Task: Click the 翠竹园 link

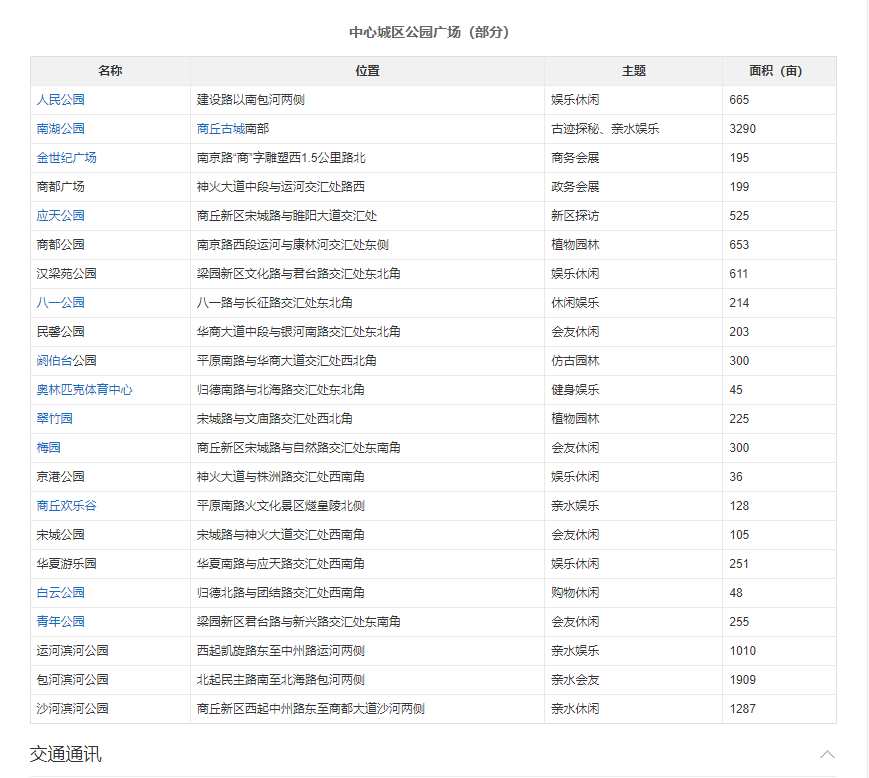Action: tap(55, 419)
